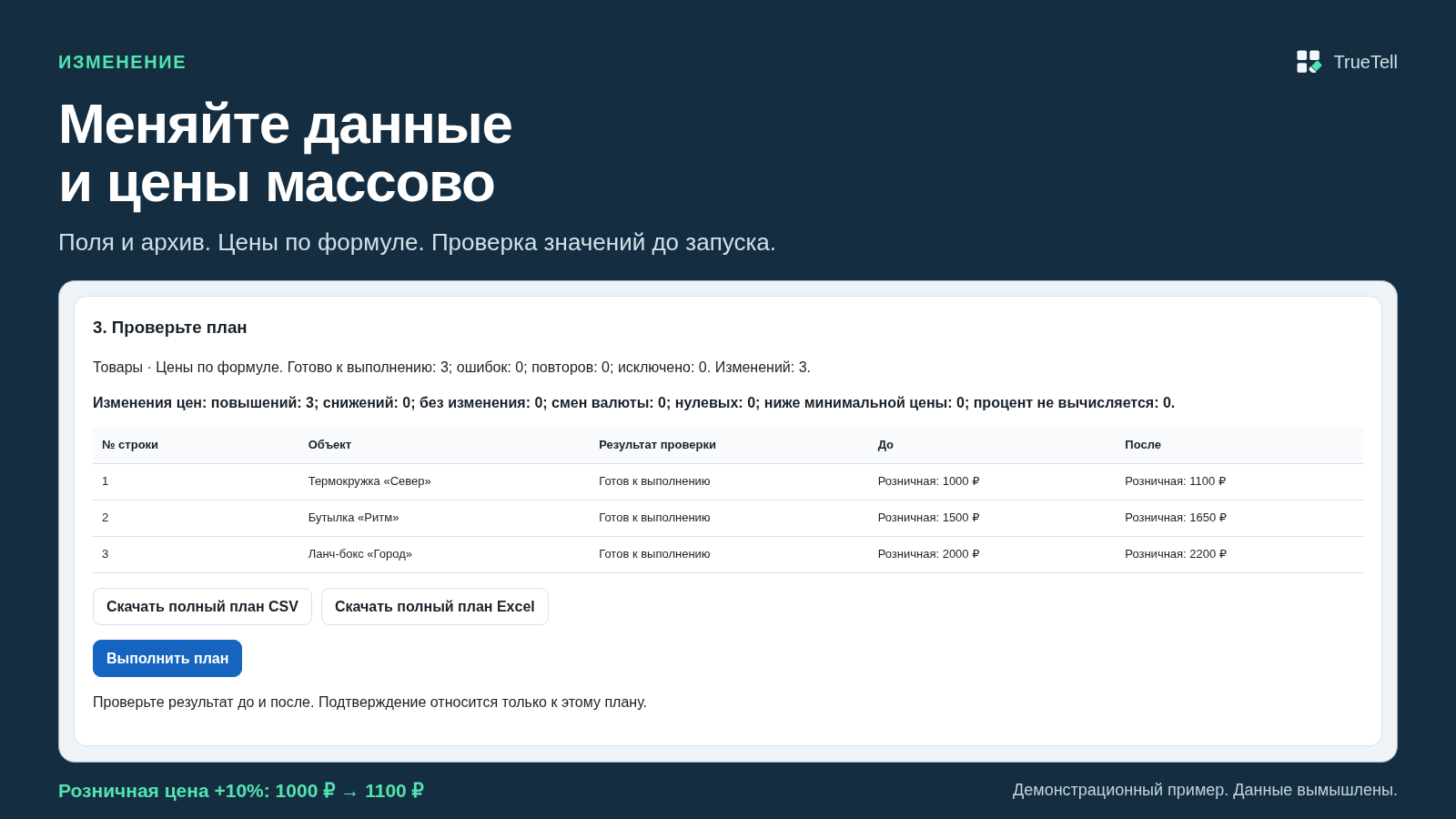Click the price changes summary line
Image resolution: width=1456 pixels, height=819 pixels.
(x=633, y=403)
